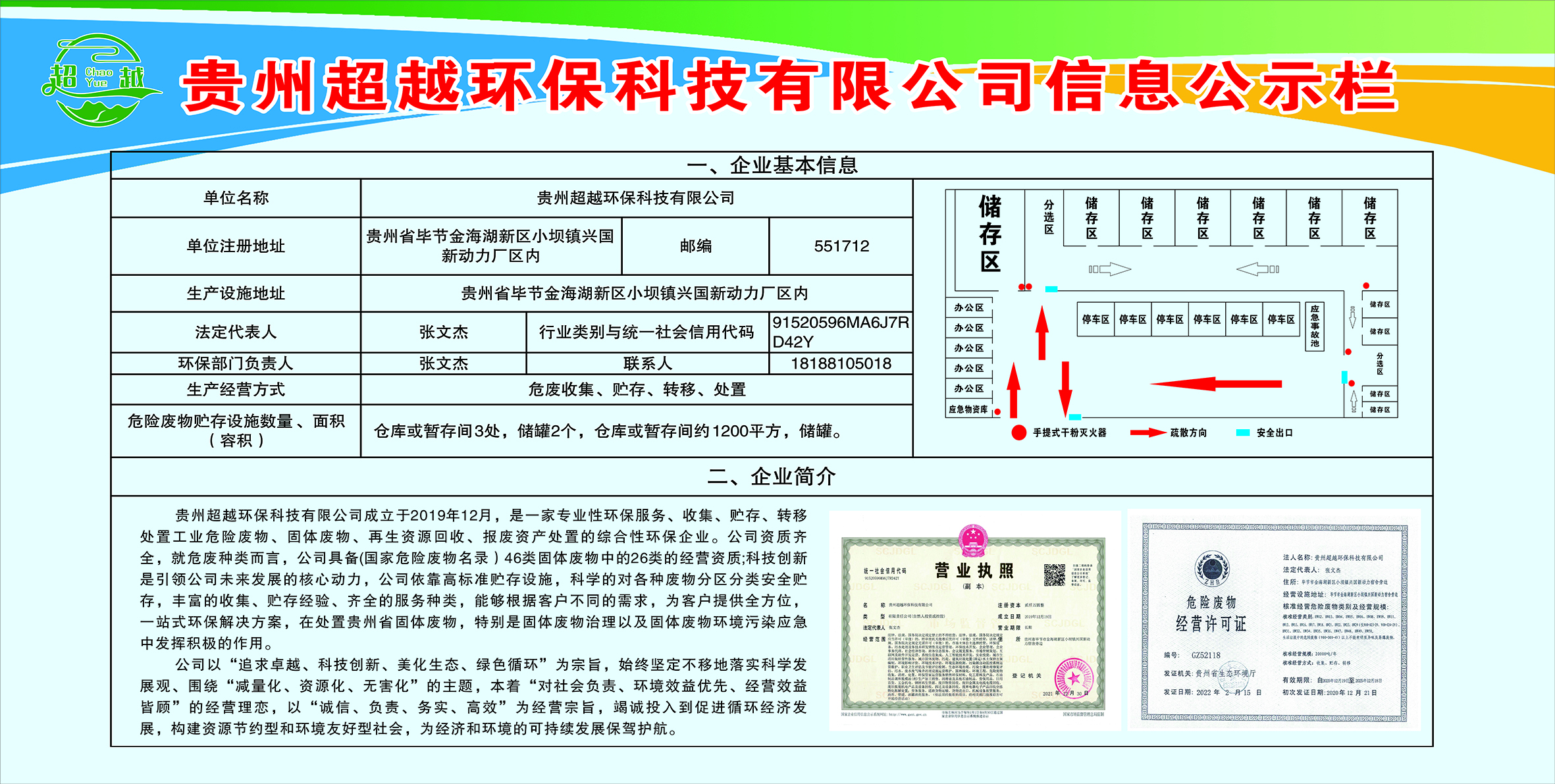1555x784 pixels.
Task: Click the QR code on business license
Action: [1054, 575]
